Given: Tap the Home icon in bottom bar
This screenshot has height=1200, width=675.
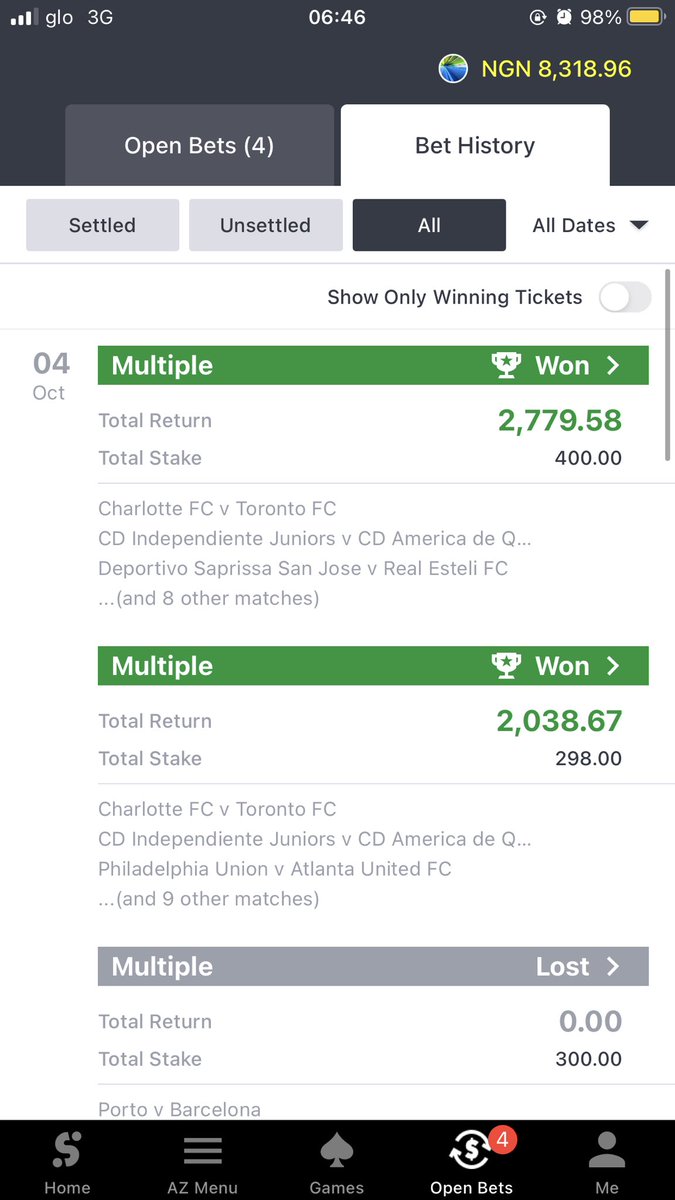Looking at the screenshot, I should pos(67,1152).
